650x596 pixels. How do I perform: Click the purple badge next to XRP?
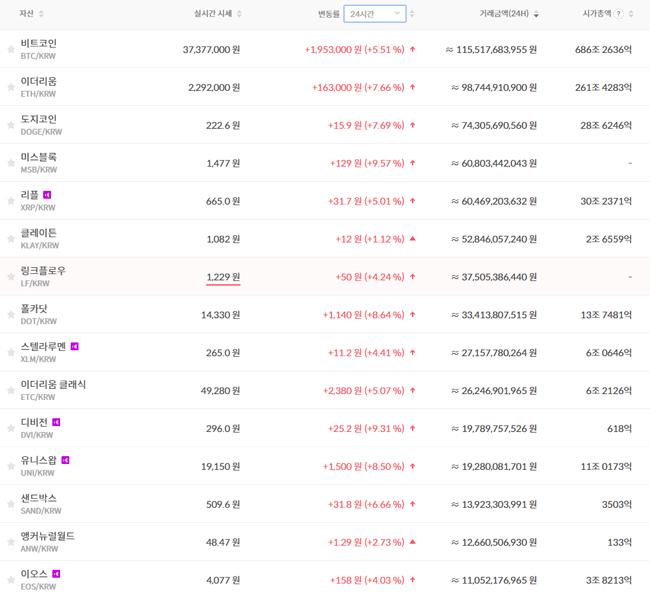coord(47,195)
